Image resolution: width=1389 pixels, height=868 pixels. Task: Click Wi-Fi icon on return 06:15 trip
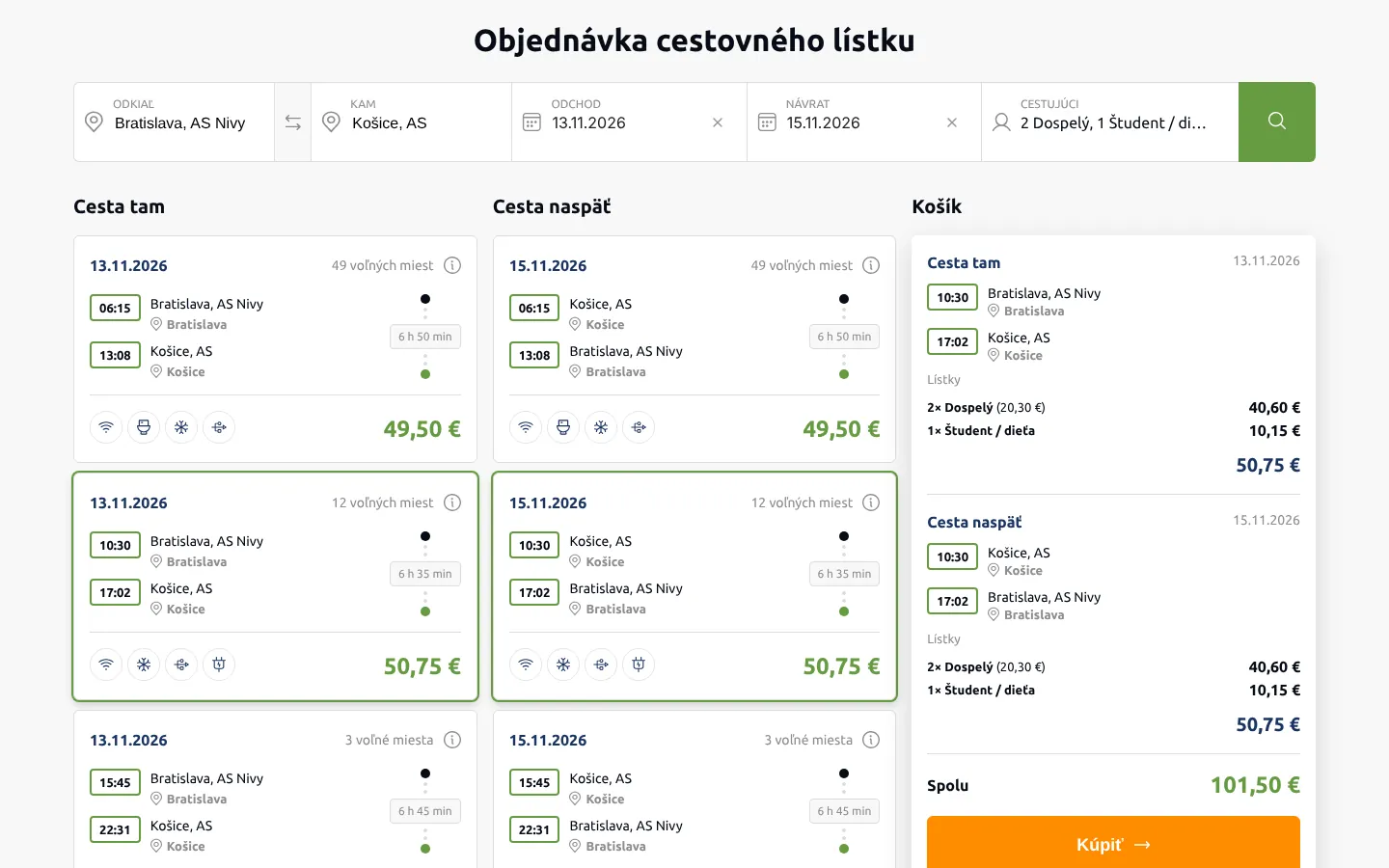coord(526,427)
